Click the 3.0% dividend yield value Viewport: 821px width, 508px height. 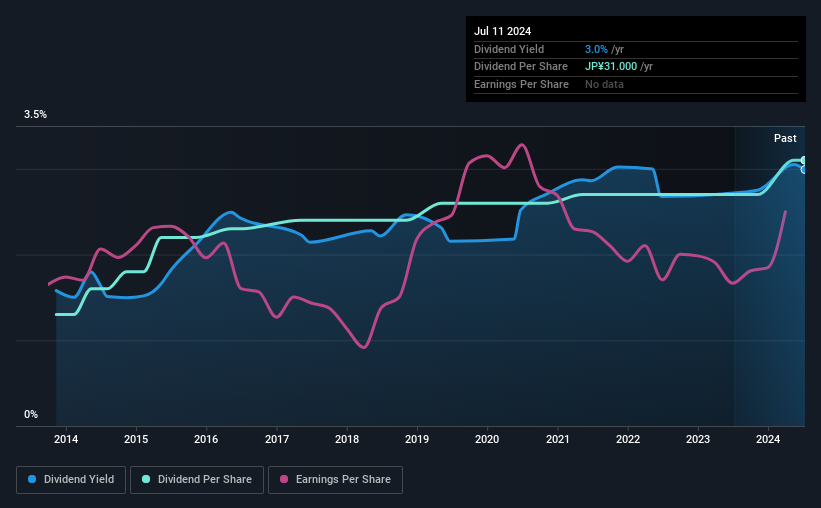(596, 49)
